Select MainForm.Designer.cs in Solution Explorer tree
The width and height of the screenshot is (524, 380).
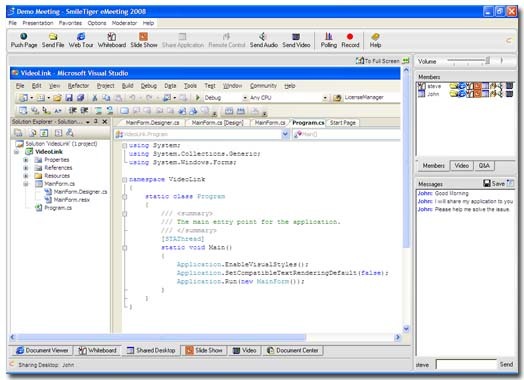tap(80, 192)
